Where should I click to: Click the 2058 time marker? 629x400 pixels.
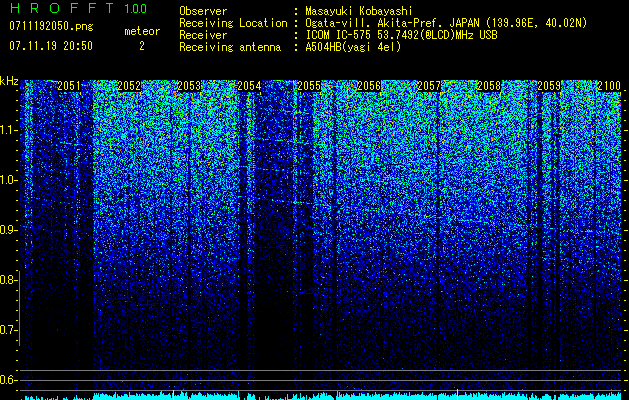[489, 86]
